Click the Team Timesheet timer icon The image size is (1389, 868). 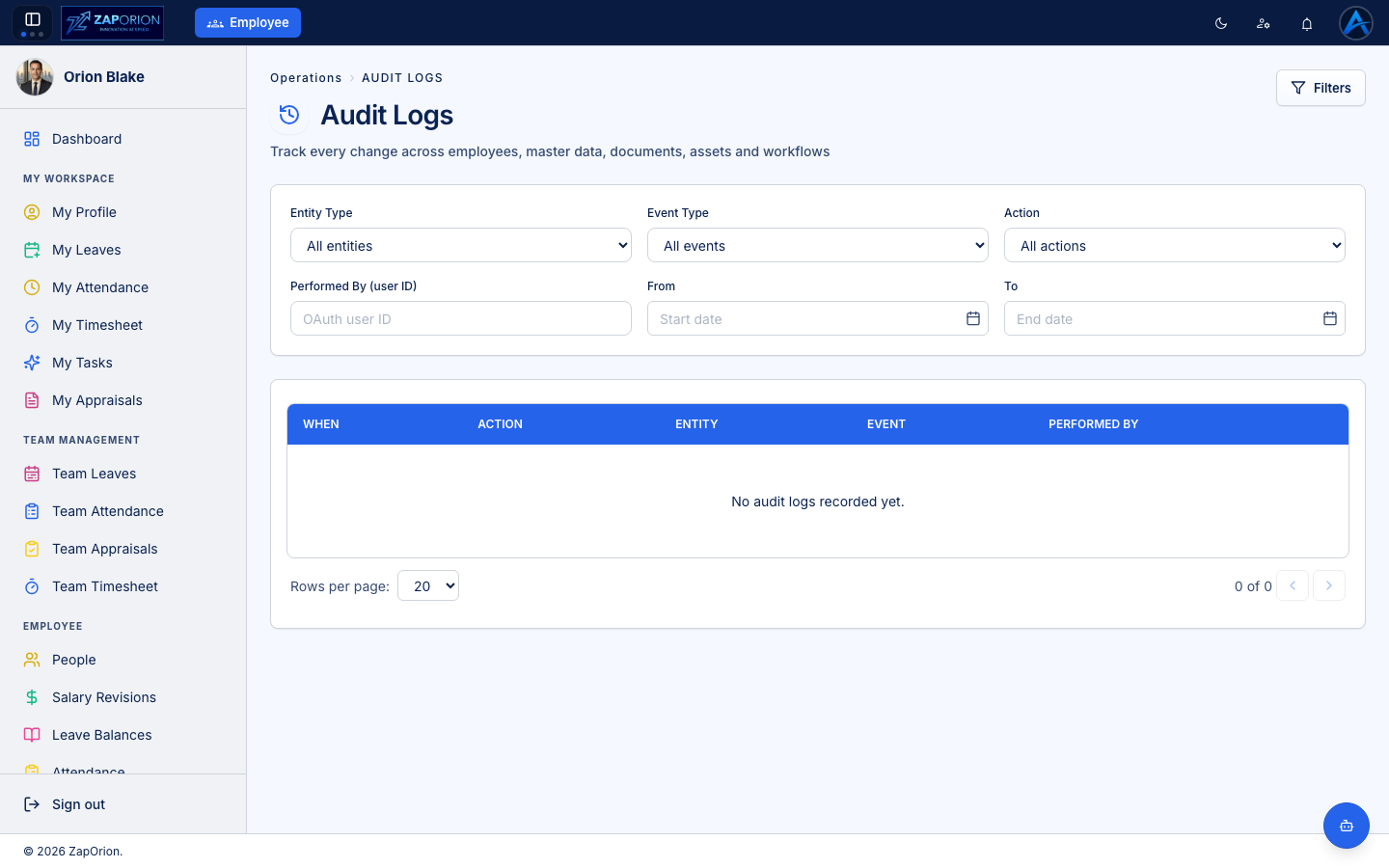pyautogui.click(x=32, y=586)
